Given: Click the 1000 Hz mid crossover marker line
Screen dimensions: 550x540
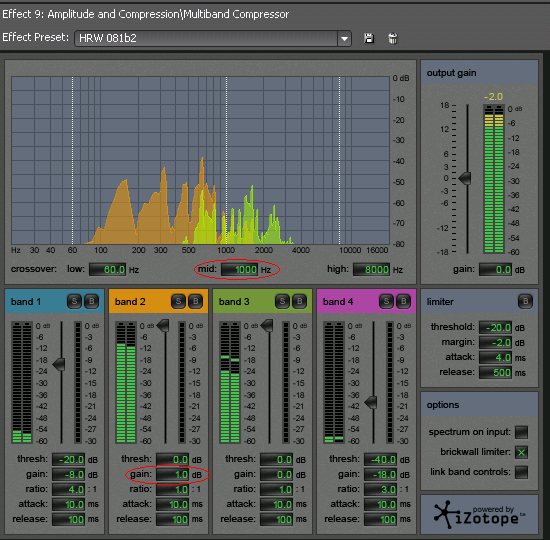Looking at the screenshot, I should click(x=226, y=160).
